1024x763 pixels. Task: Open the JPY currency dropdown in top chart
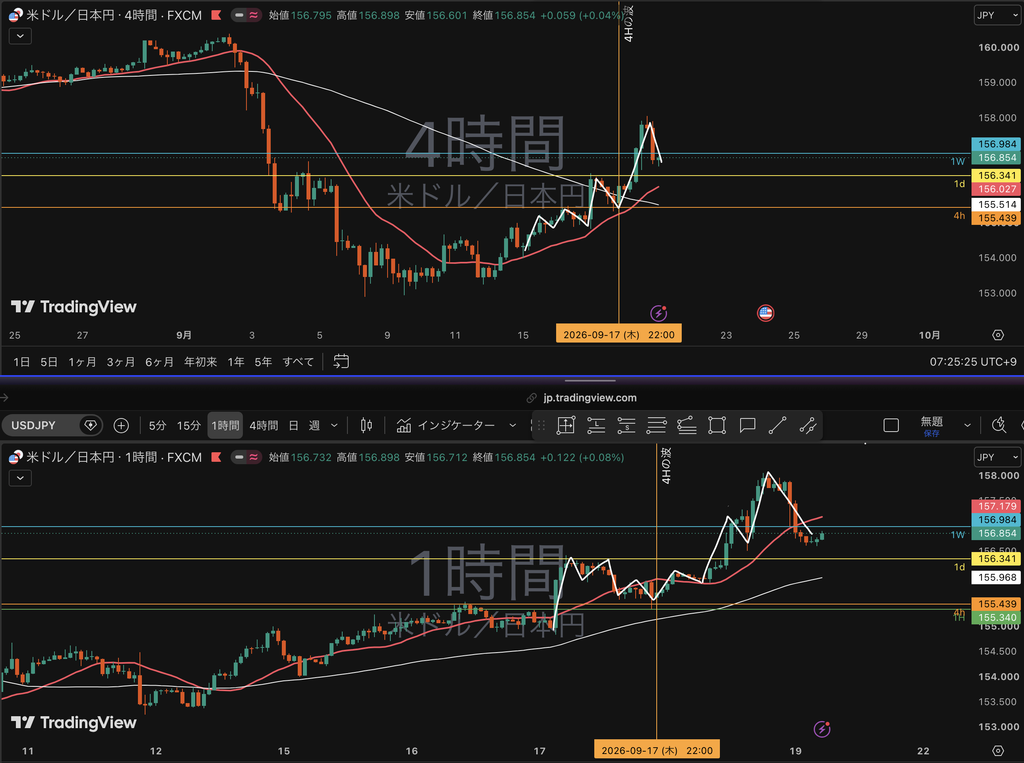997,15
